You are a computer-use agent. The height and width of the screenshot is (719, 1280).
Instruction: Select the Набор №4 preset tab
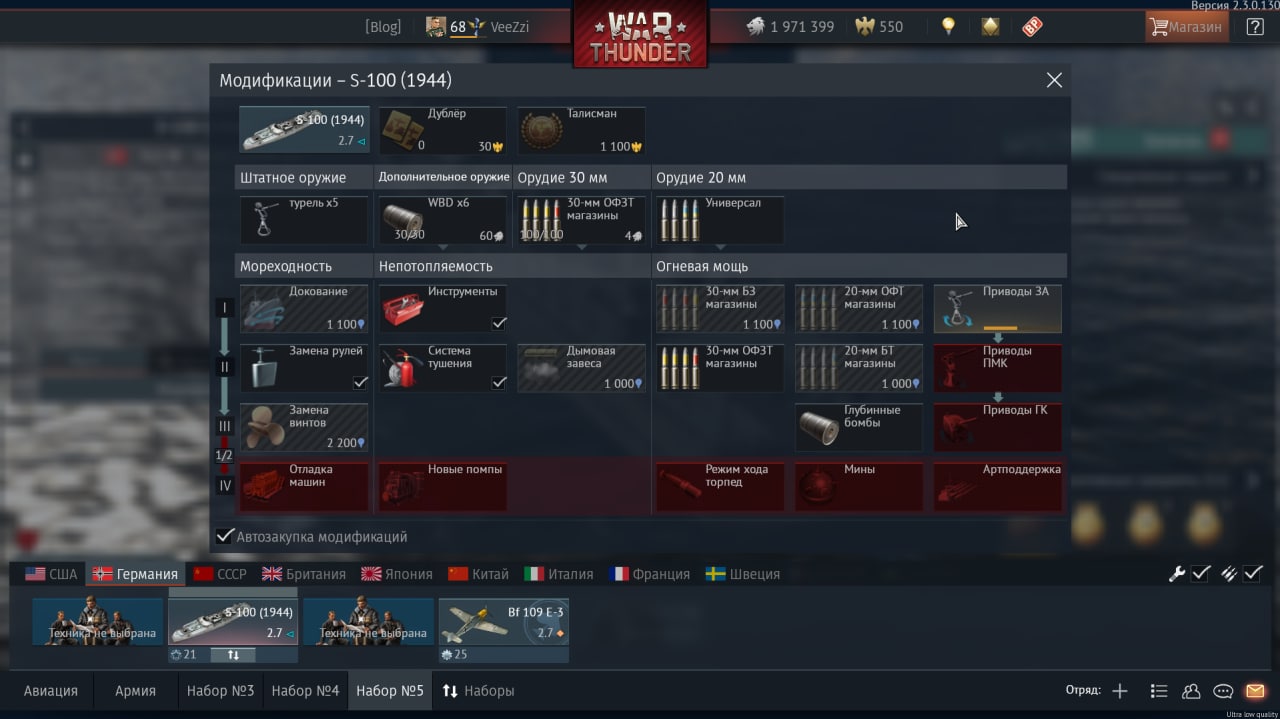305,691
